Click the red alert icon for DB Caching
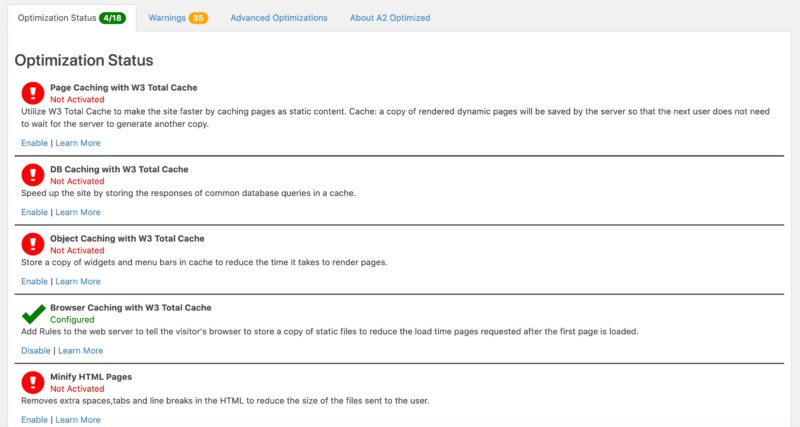 (x=33, y=175)
